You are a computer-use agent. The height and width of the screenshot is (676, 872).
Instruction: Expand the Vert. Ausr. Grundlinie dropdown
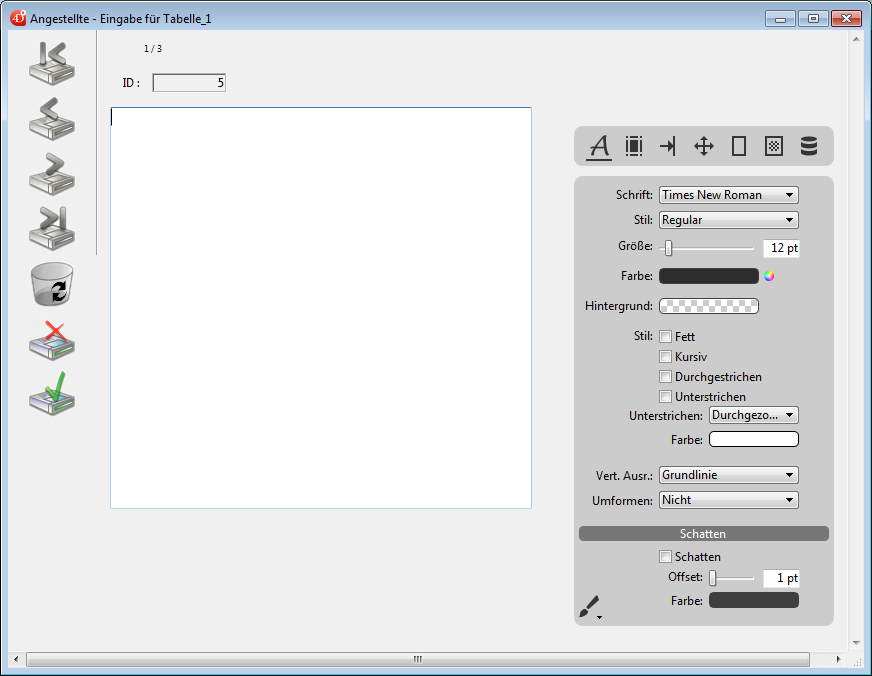(x=728, y=475)
